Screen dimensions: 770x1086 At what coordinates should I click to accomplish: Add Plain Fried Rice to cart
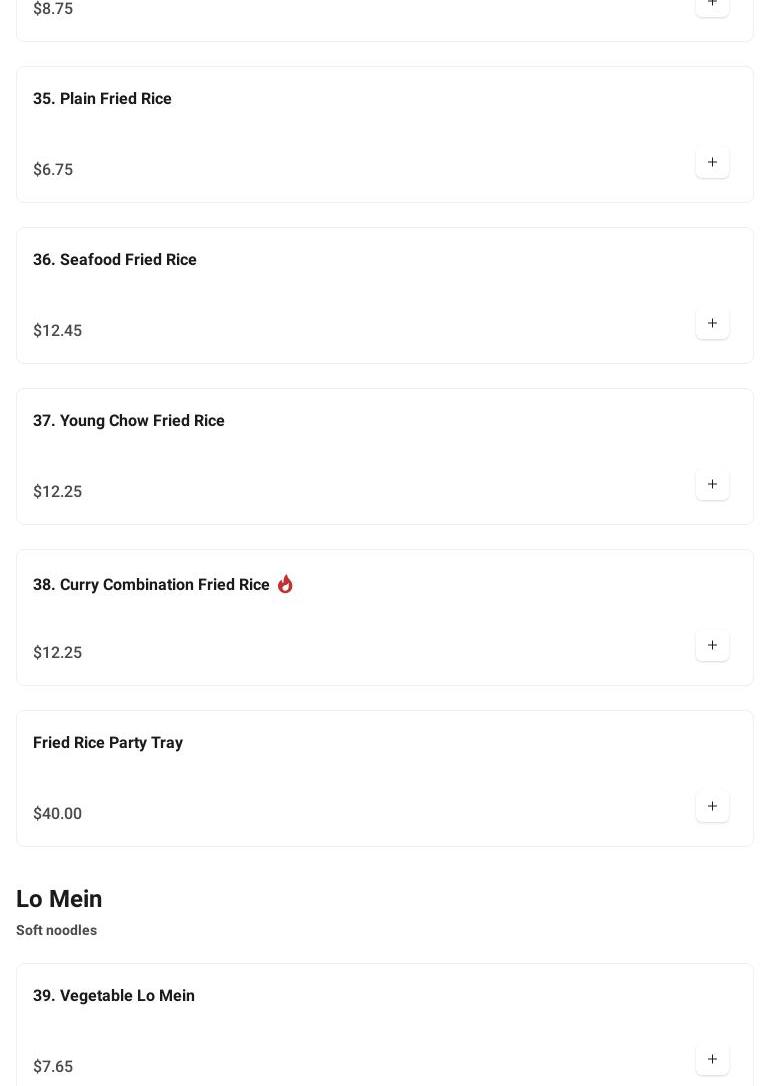click(712, 162)
